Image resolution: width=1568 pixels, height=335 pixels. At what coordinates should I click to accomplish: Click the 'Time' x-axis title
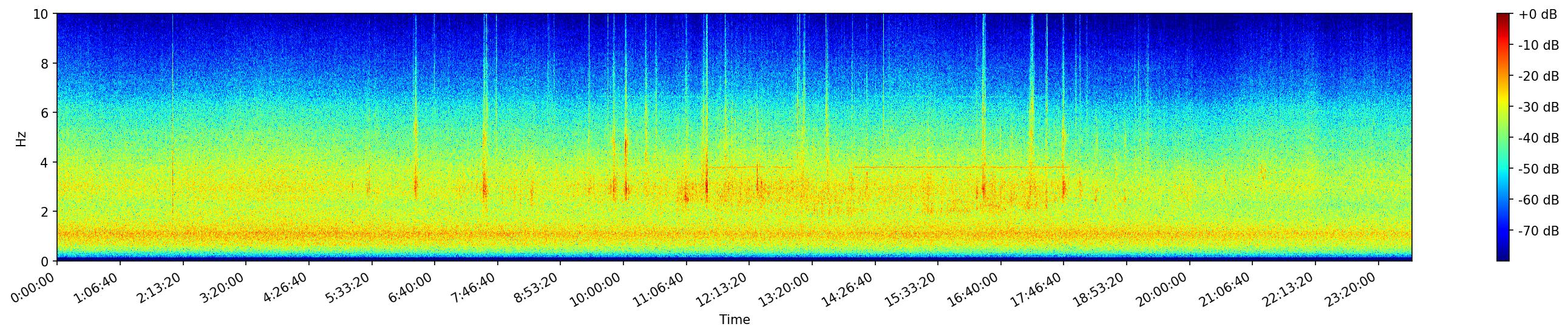[x=734, y=320]
